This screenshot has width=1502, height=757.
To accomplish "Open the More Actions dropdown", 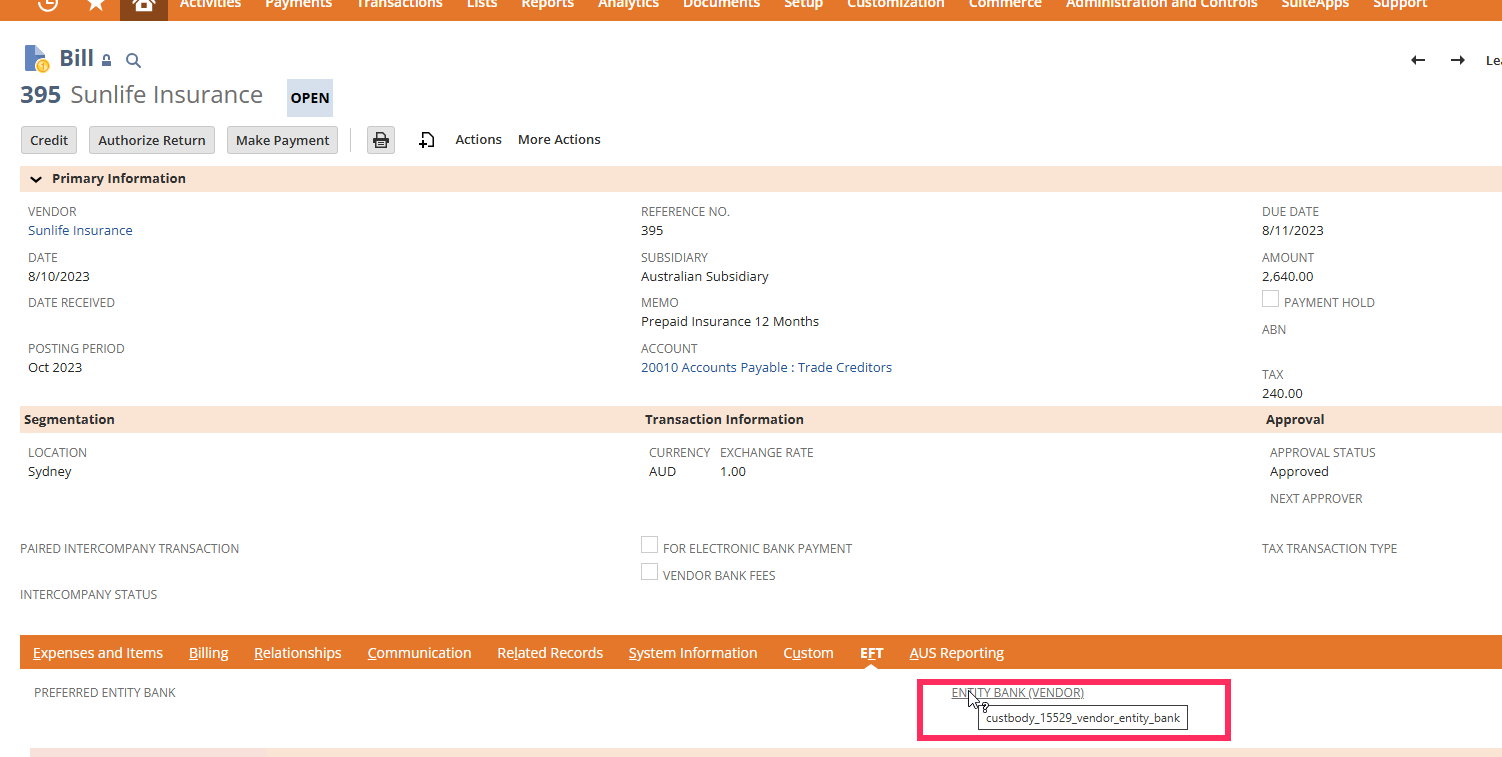I will pyautogui.click(x=558, y=139).
